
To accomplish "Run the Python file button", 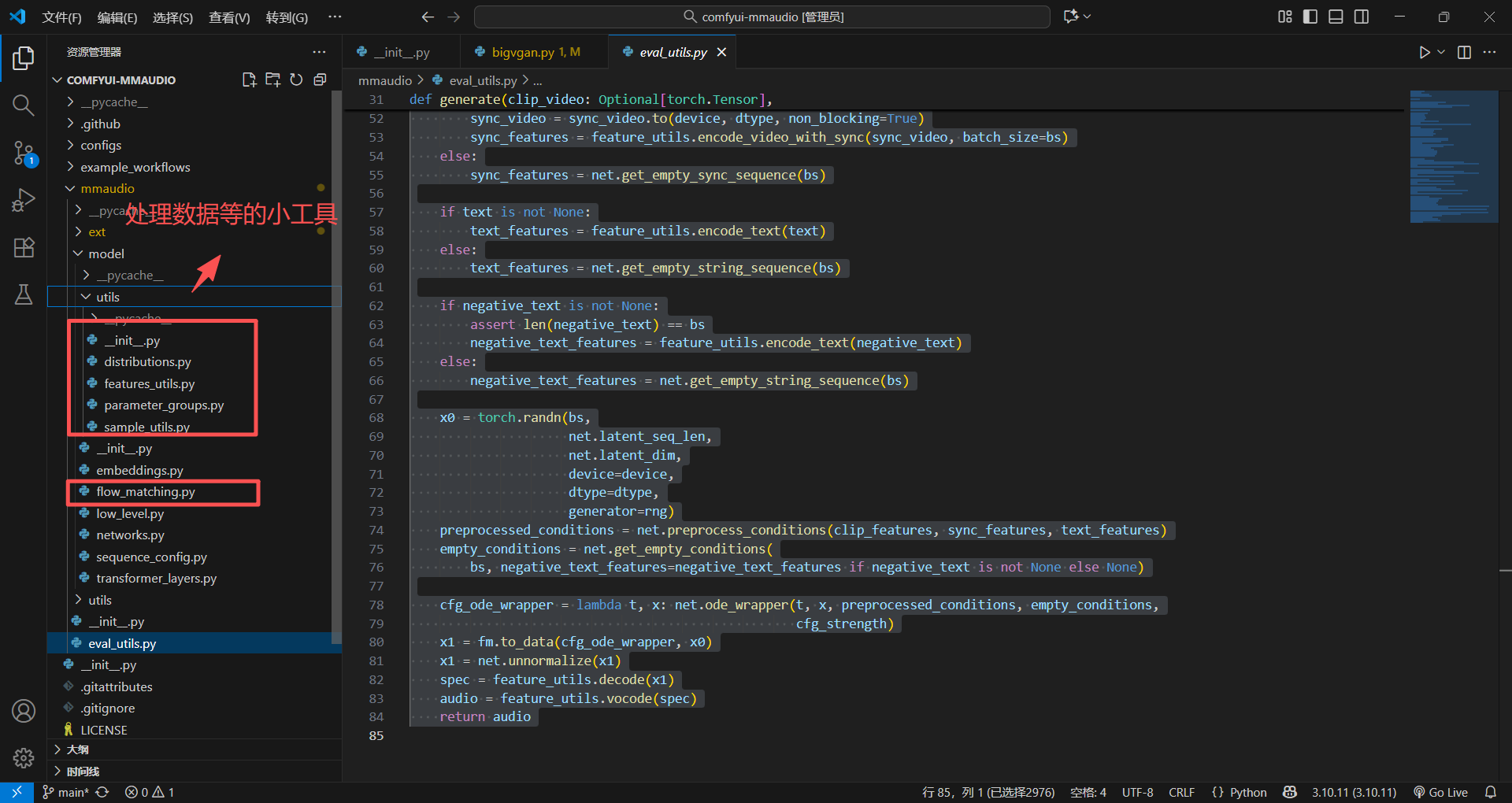I will (1425, 52).
